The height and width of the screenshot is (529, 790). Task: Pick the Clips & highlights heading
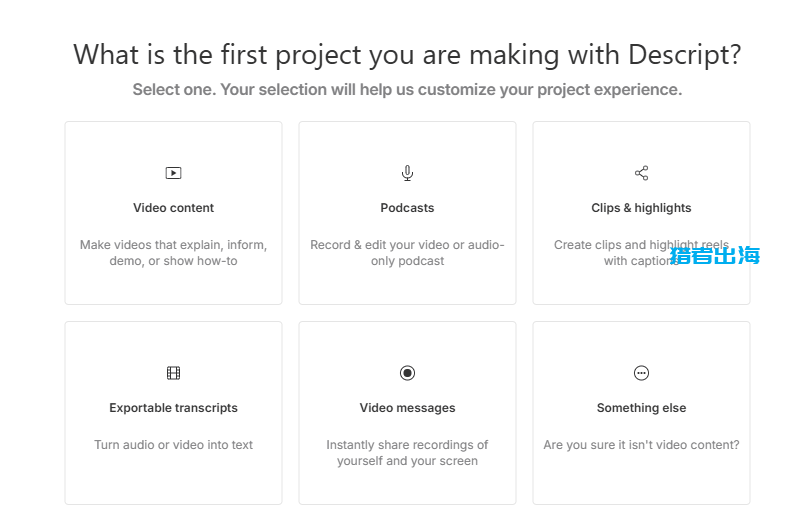coord(641,208)
